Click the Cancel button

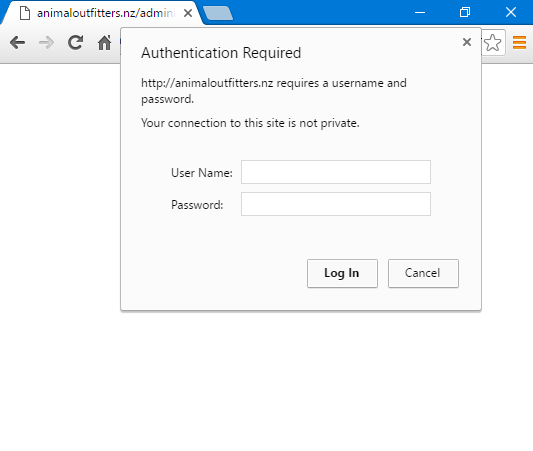[x=423, y=273]
